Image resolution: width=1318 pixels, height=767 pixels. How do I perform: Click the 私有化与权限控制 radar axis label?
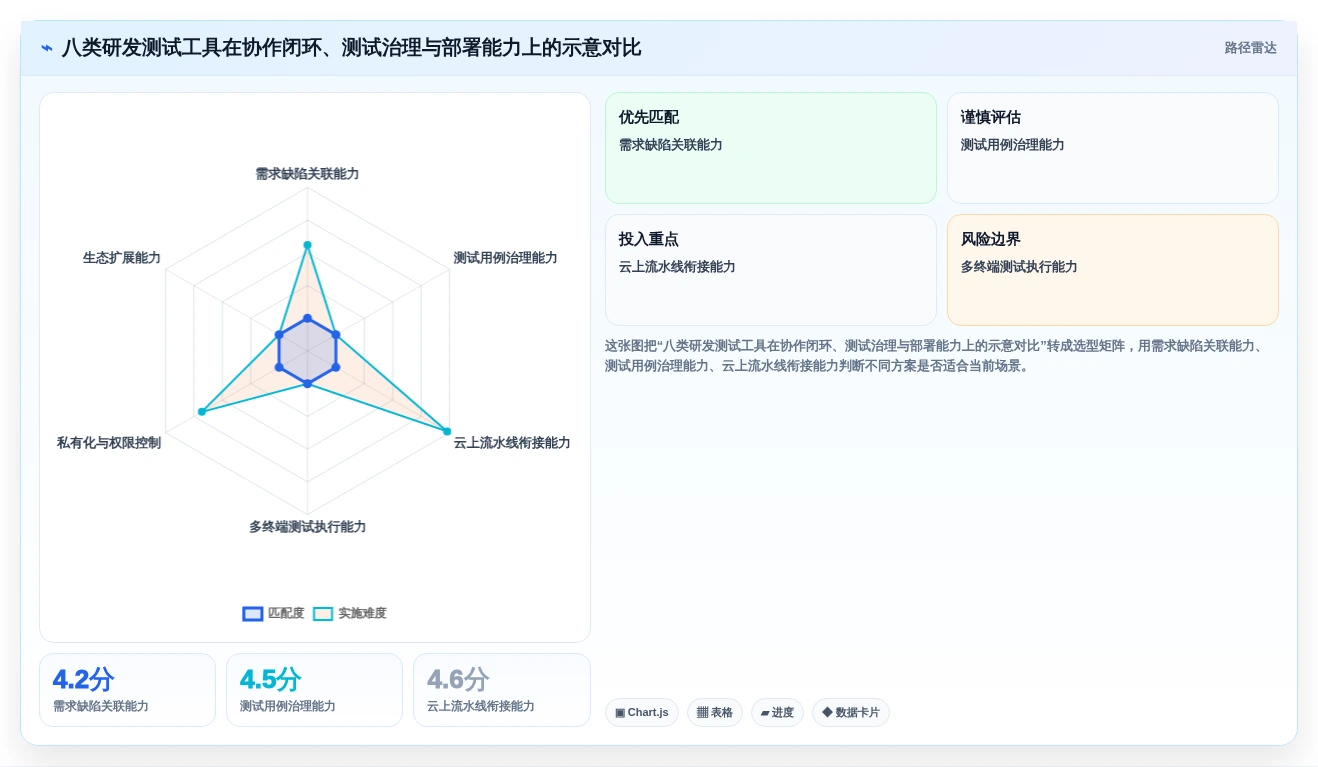[x=109, y=443]
